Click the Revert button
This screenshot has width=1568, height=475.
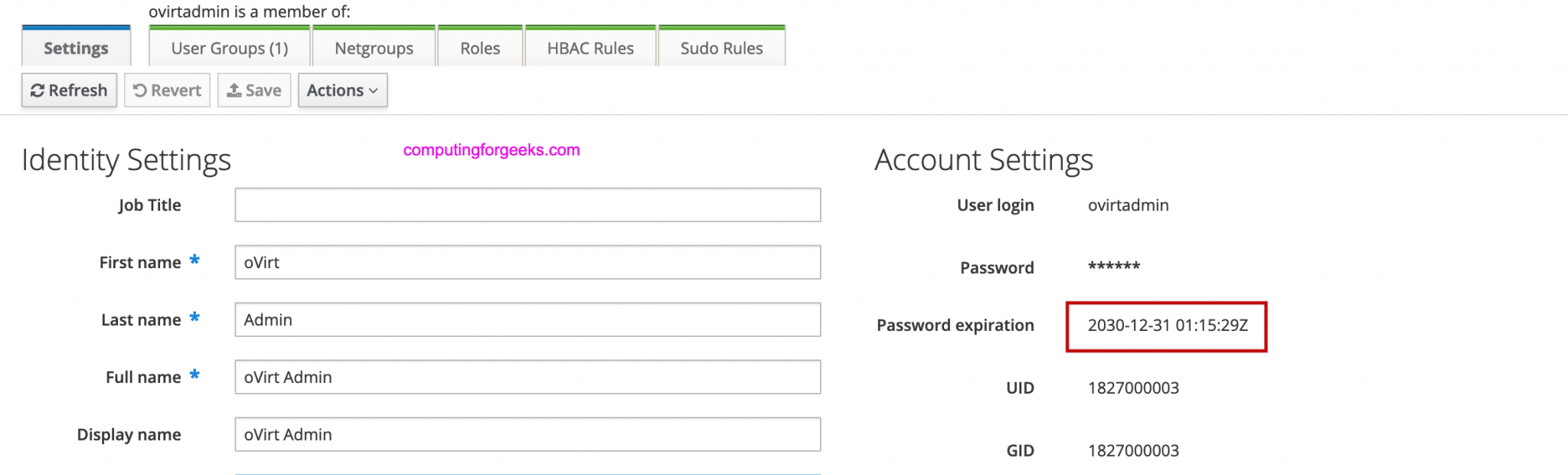click(x=167, y=90)
